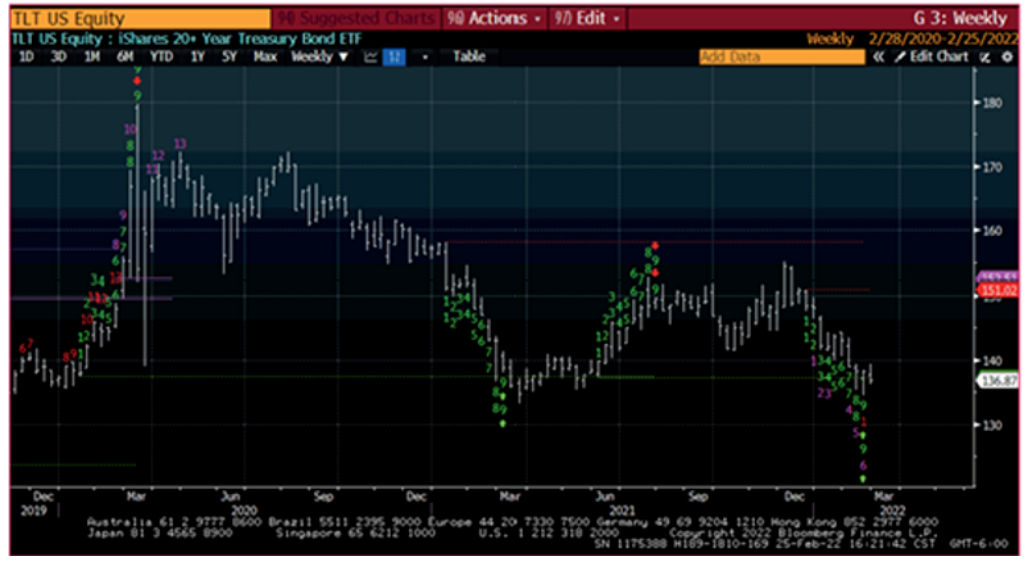The image size is (1027, 568).
Task: Click the 180 price axis label
Action: [x=992, y=103]
